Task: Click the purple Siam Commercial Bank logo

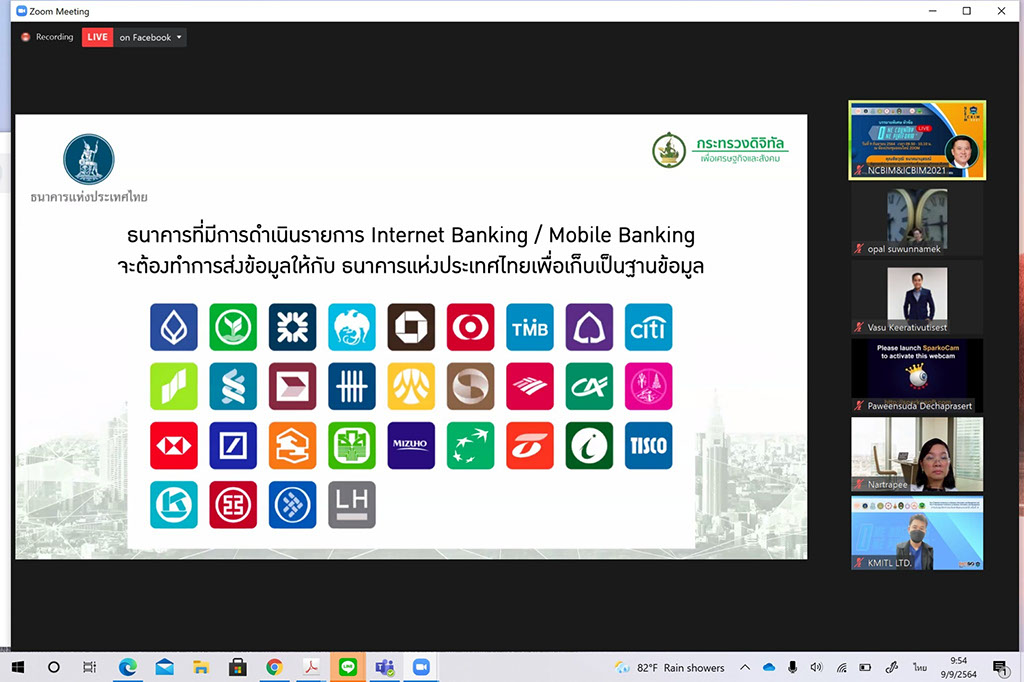Action: click(x=589, y=327)
